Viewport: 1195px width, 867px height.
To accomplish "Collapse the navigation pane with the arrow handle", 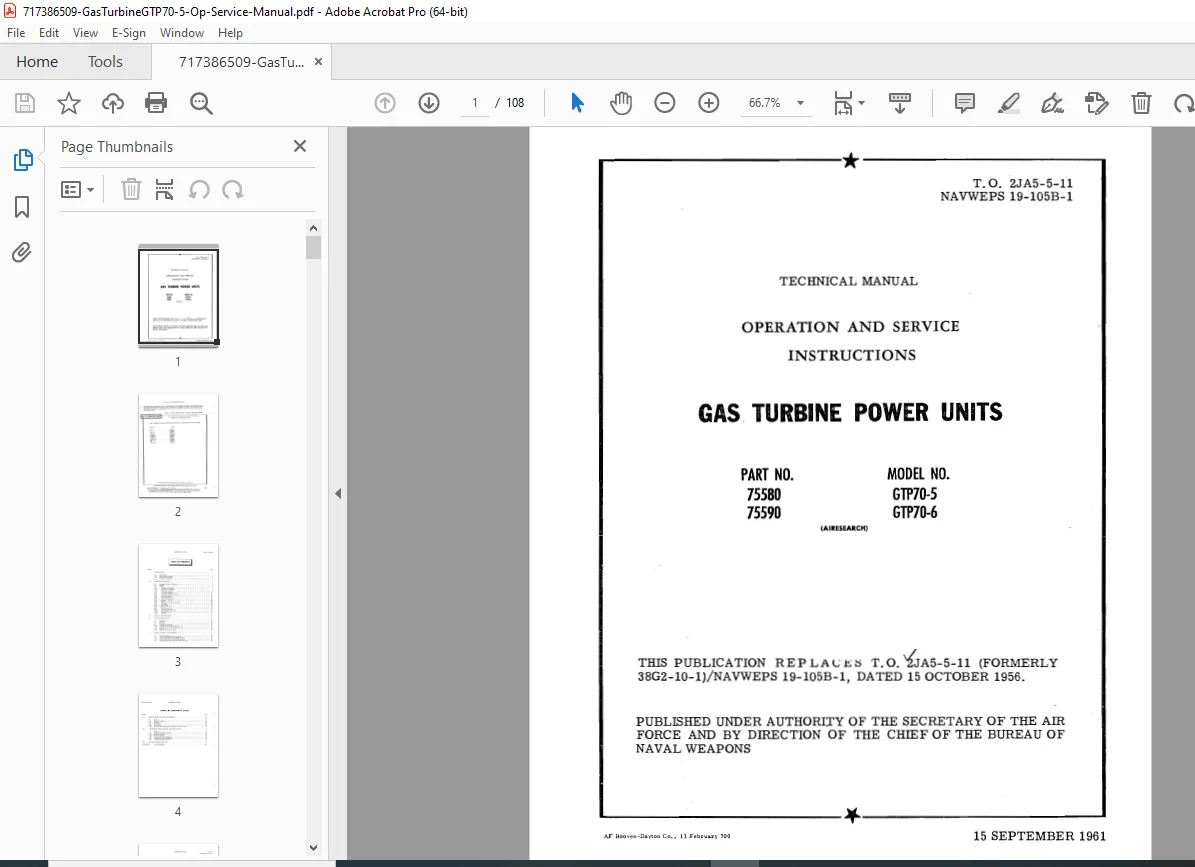I will 338,494.
